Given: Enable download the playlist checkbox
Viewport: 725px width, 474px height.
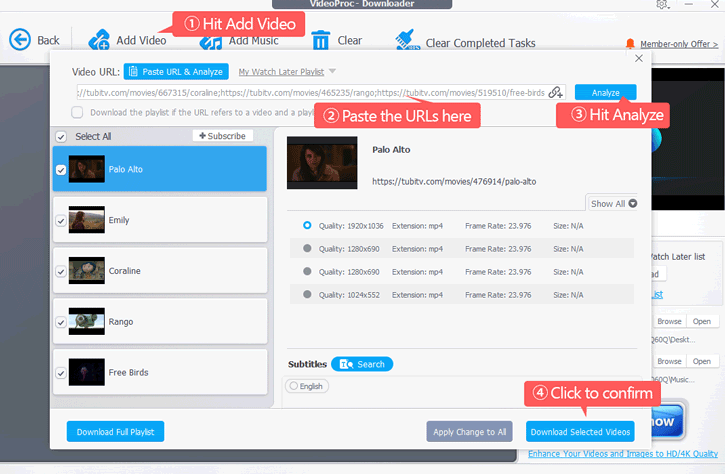Looking at the screenshot, I should (x=77, y=112).
